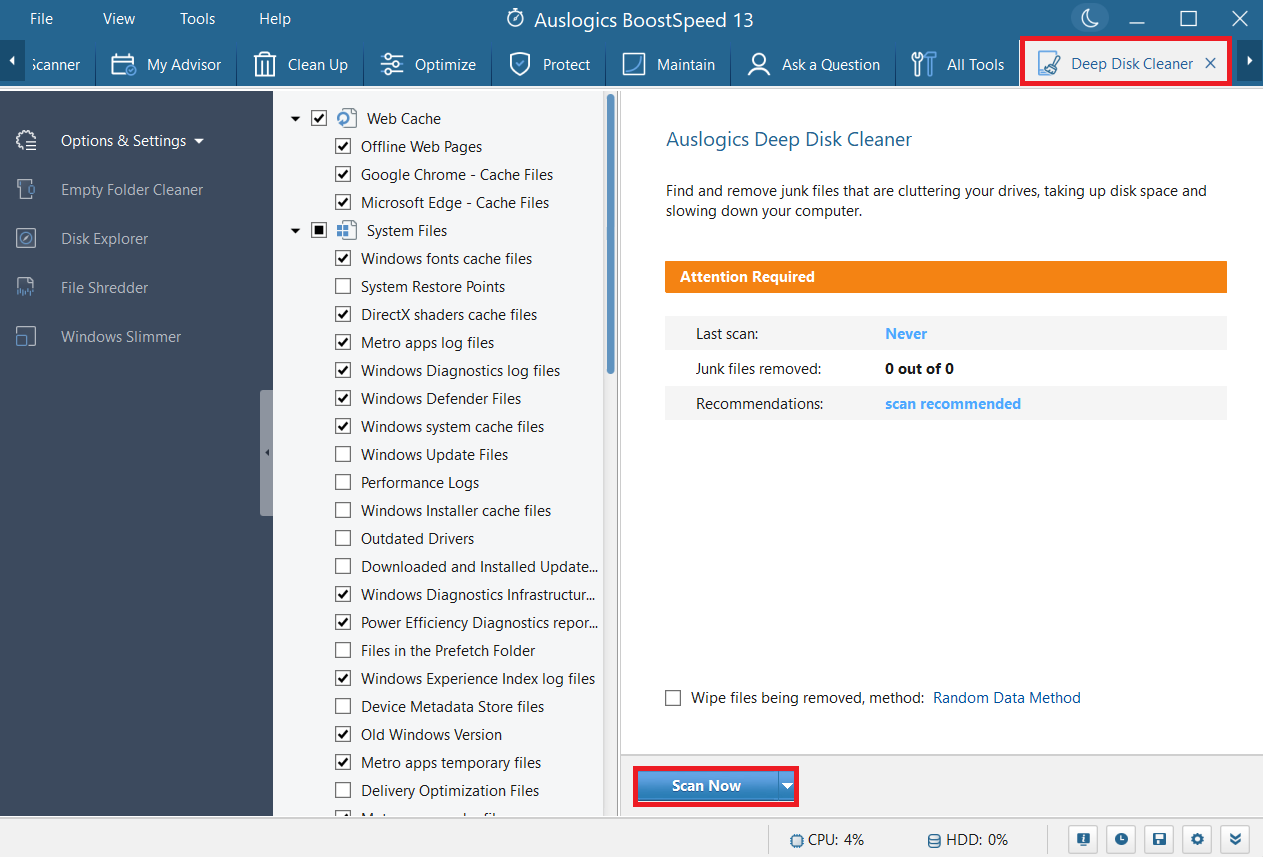Check the Performance Logs option
Screen dimensions: 1263x857
point(343,482)
